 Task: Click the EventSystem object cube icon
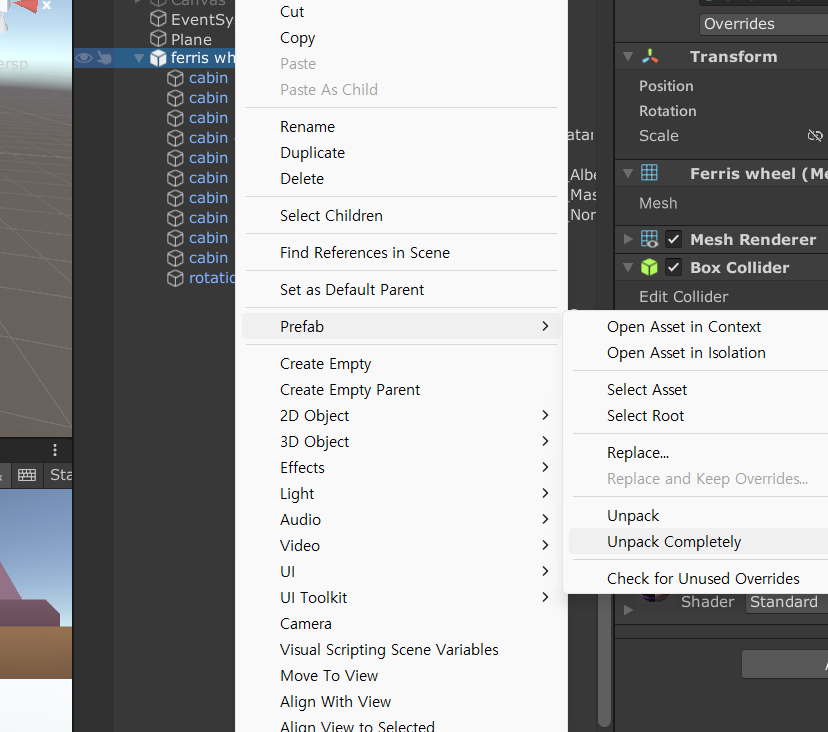(x=158, y=19)
